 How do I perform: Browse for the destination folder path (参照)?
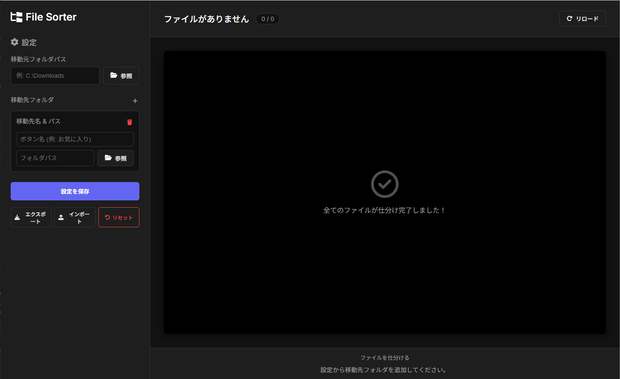115,158
